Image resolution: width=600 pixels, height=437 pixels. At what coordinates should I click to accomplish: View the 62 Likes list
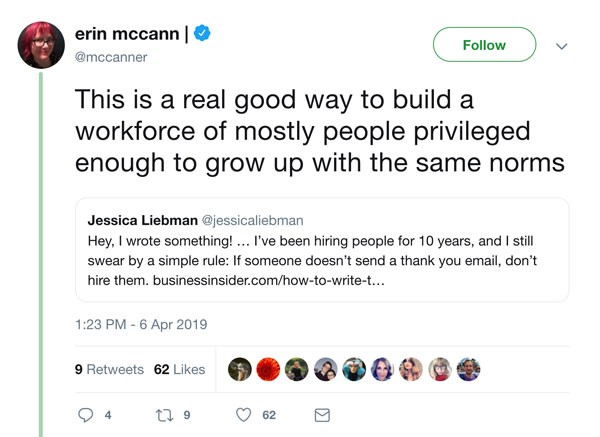pos(179,369)
